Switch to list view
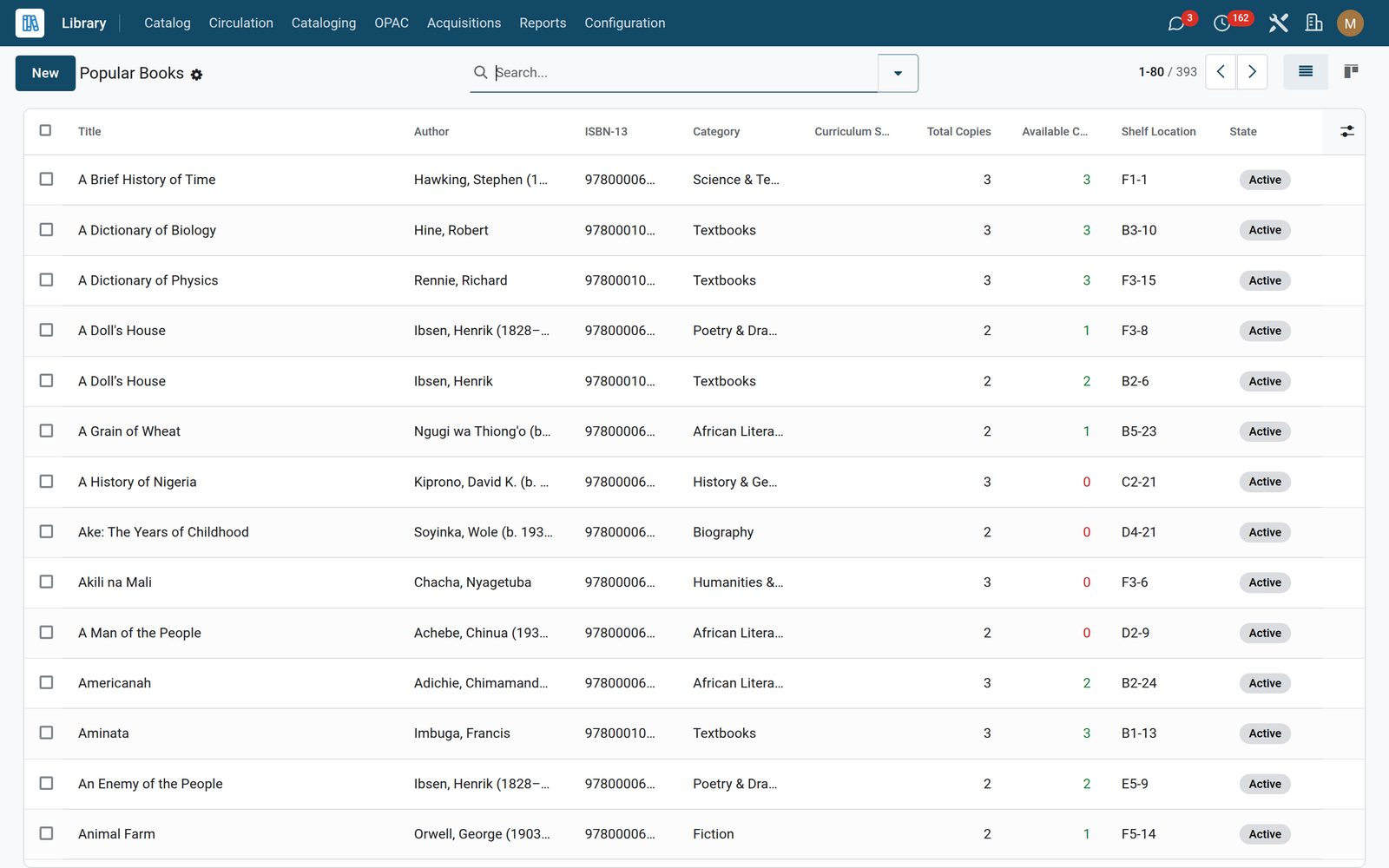1389x868 pixels. click(1306, 72)
